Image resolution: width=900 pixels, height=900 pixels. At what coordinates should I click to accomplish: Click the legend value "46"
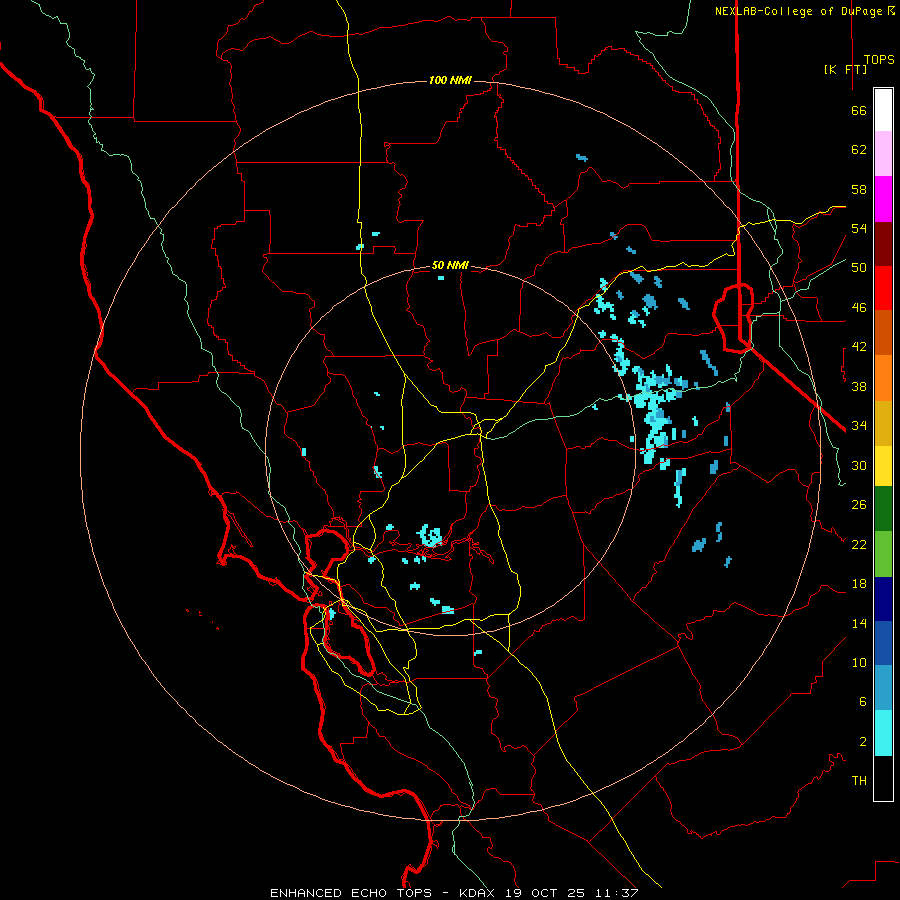coord(859,308)
